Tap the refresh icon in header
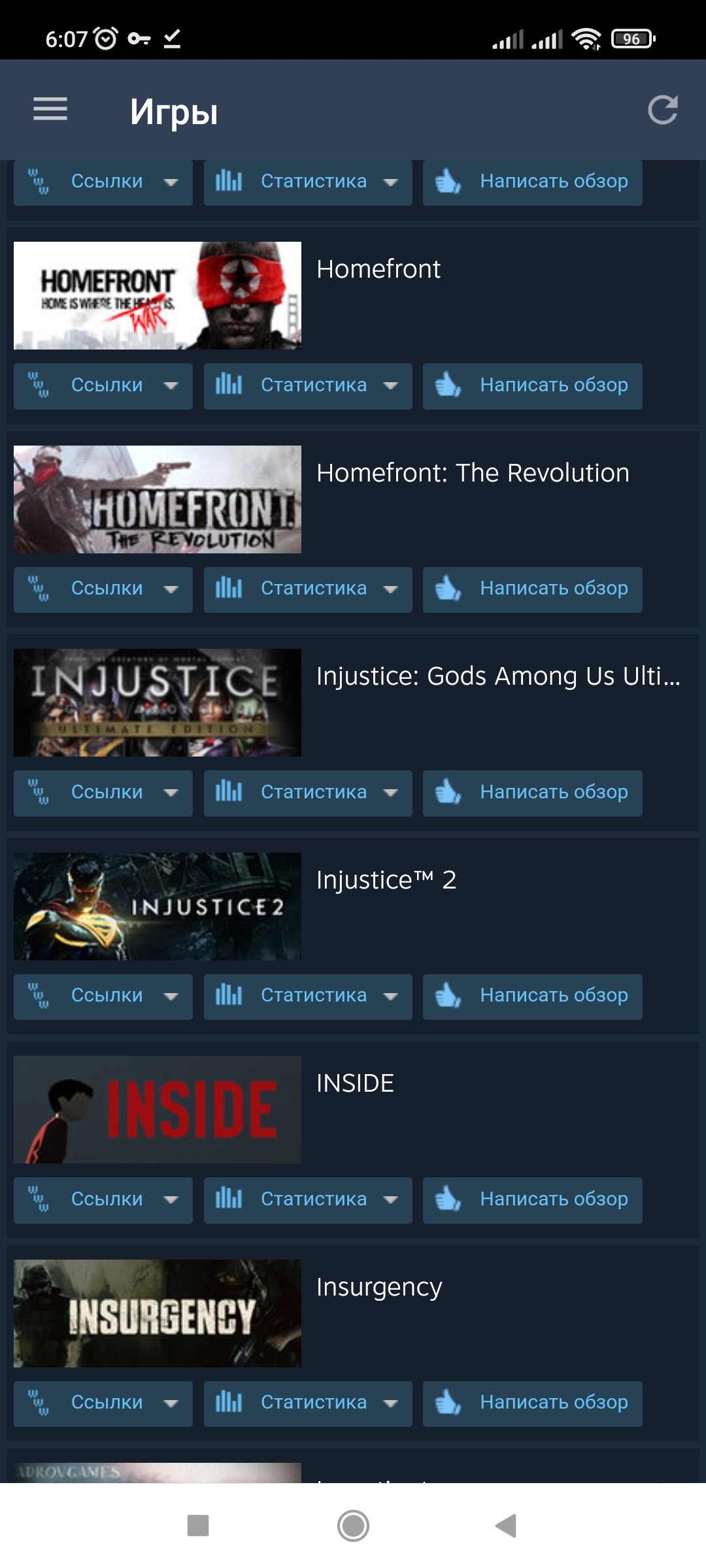This screenshot has height=1568, width=706. 662,110
